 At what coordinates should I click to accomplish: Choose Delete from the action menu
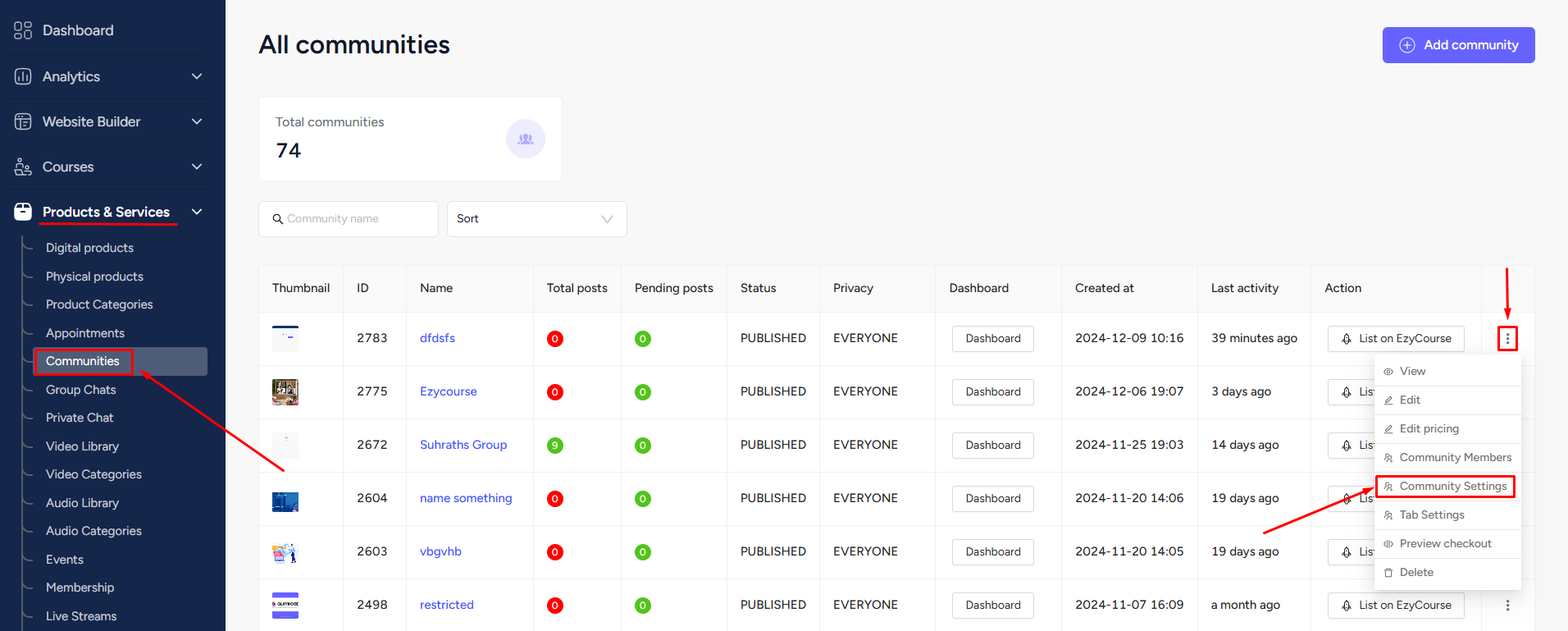tap(1447, 572)
